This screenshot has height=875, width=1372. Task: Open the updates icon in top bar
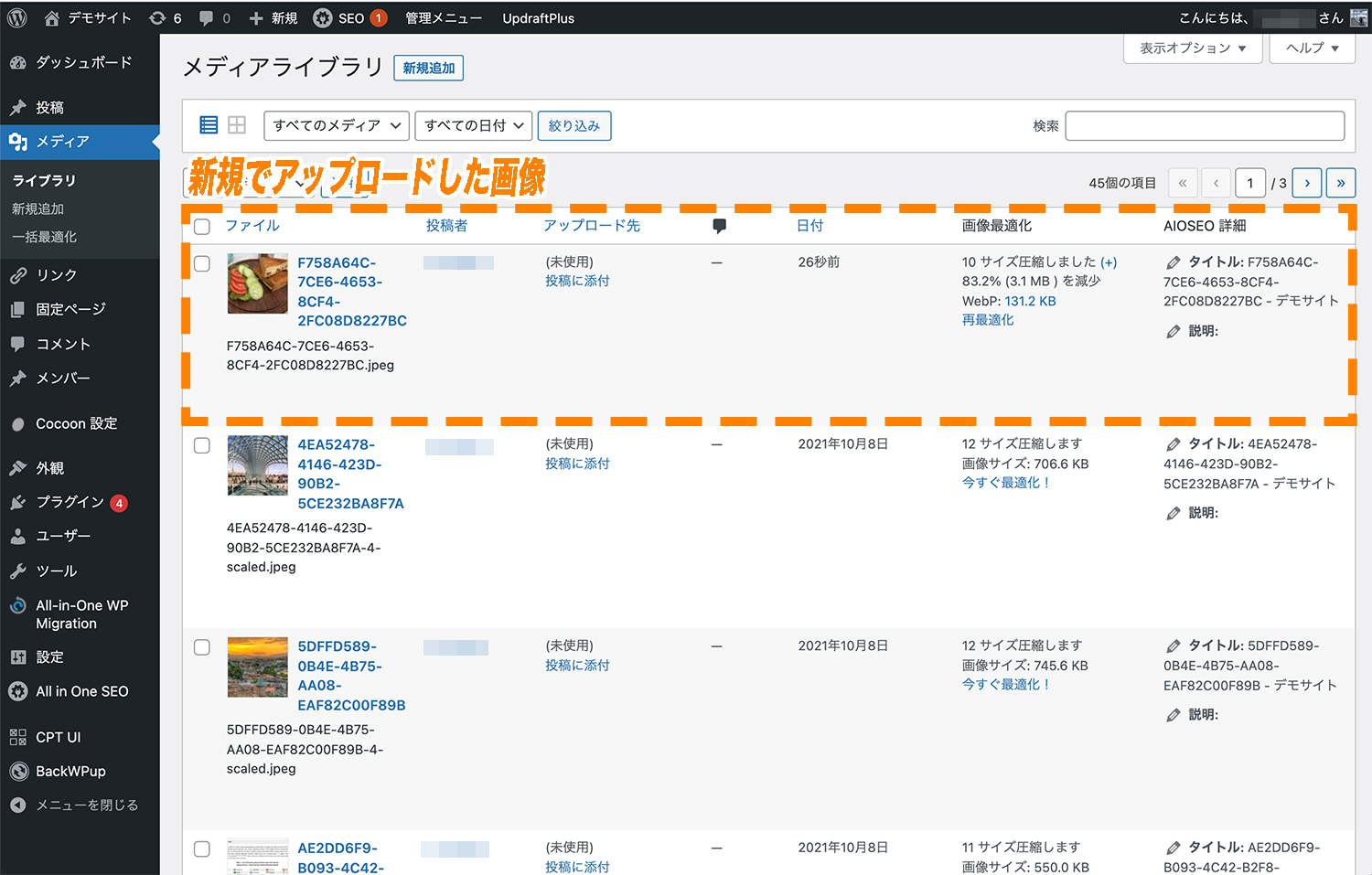[x=157, y=17]
